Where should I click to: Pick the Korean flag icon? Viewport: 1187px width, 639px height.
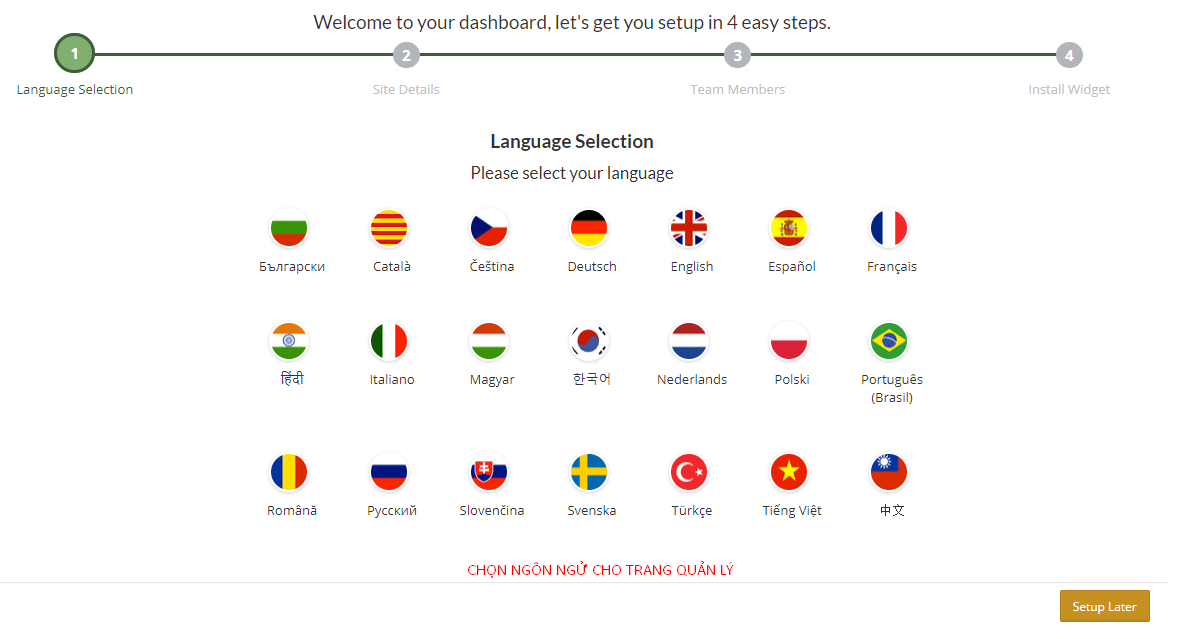pos(588,341)
